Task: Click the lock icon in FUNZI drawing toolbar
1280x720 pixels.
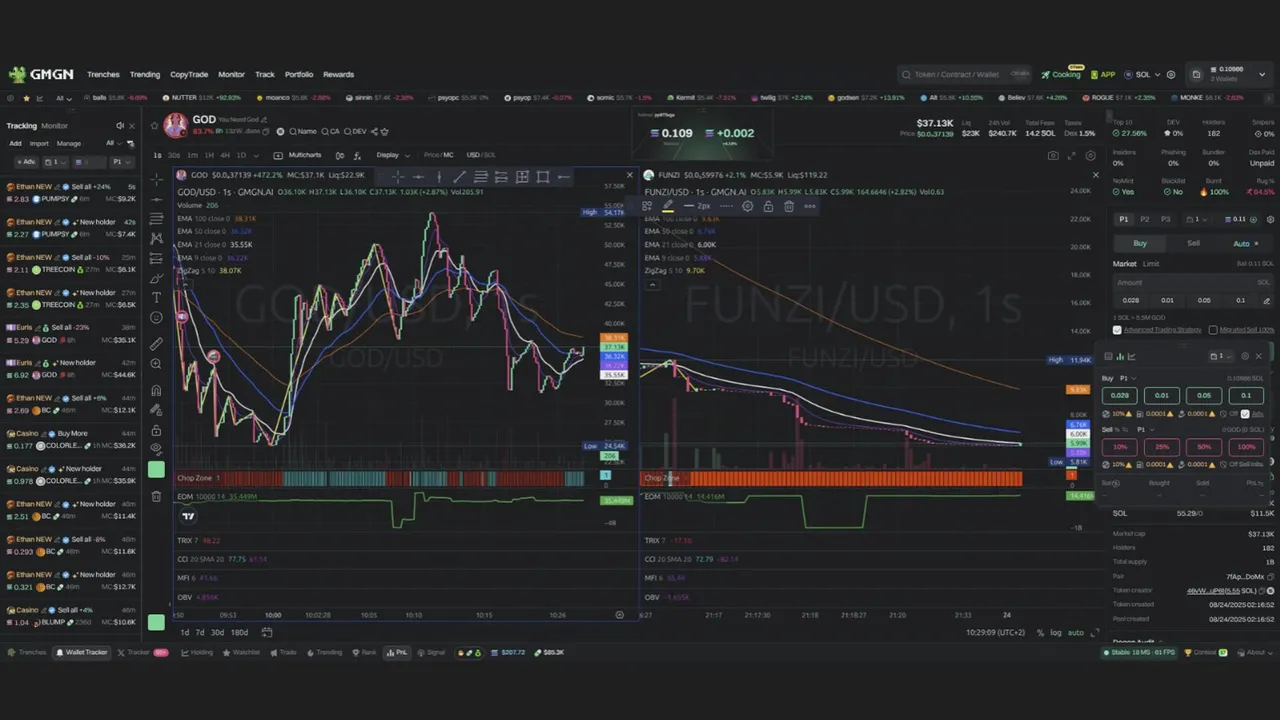Action: pos(768,206)
